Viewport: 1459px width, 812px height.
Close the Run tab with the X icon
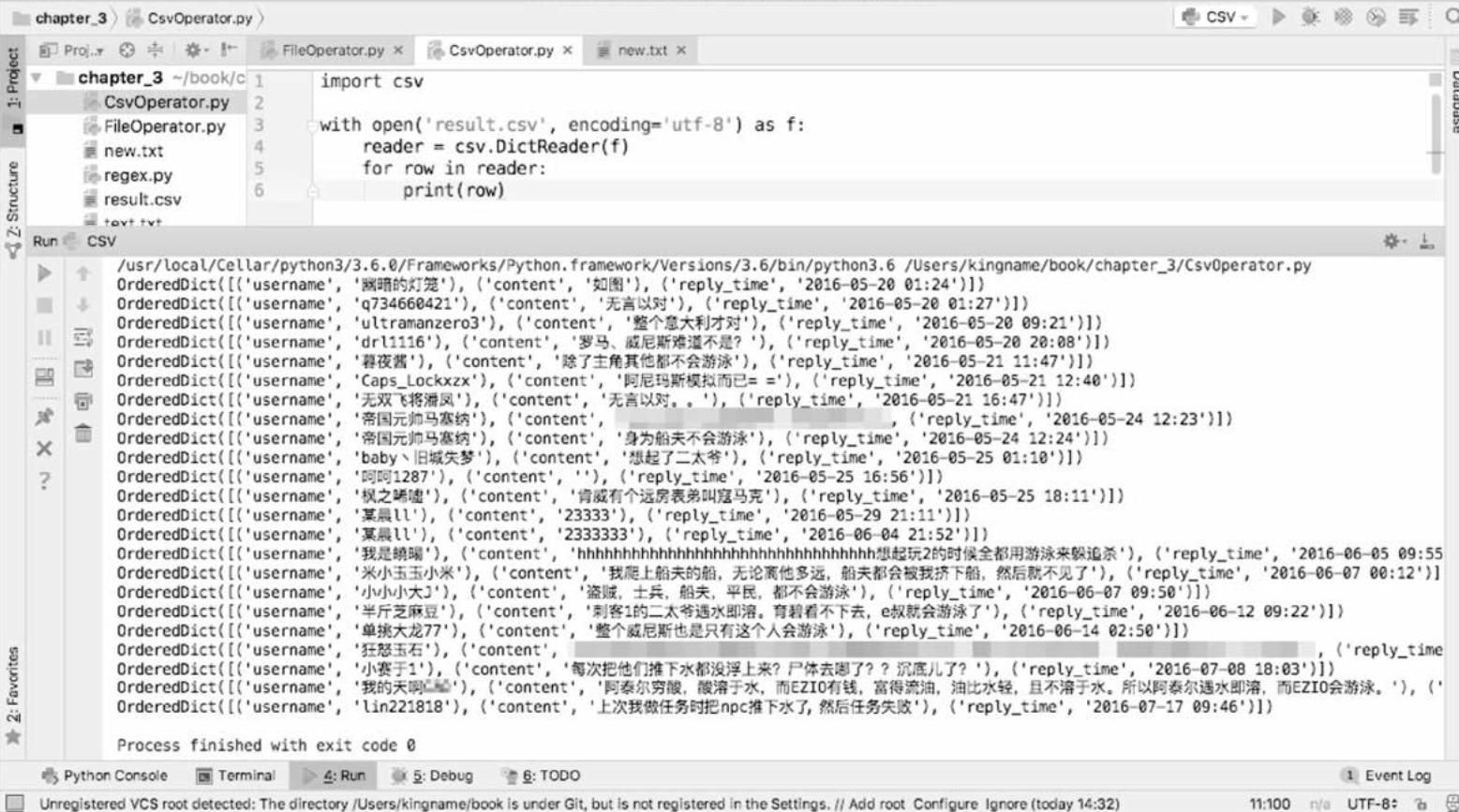(44, 449)
